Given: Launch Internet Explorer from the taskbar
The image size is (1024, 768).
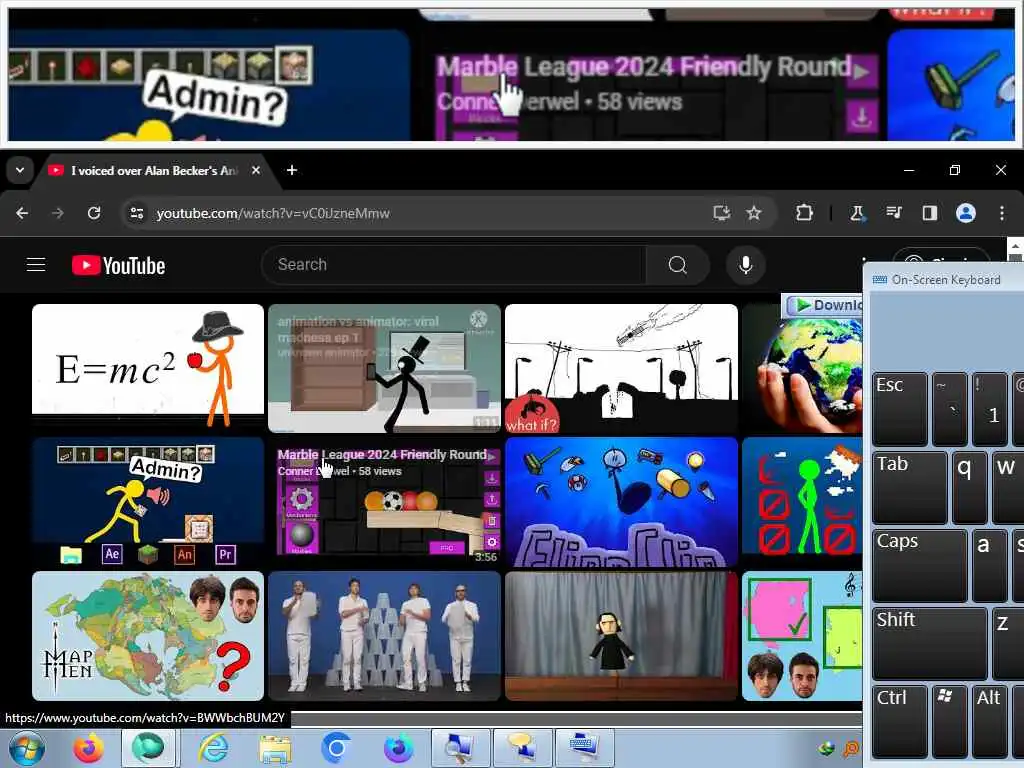Looking at the screenshot, I should click(x=214, y=748).
